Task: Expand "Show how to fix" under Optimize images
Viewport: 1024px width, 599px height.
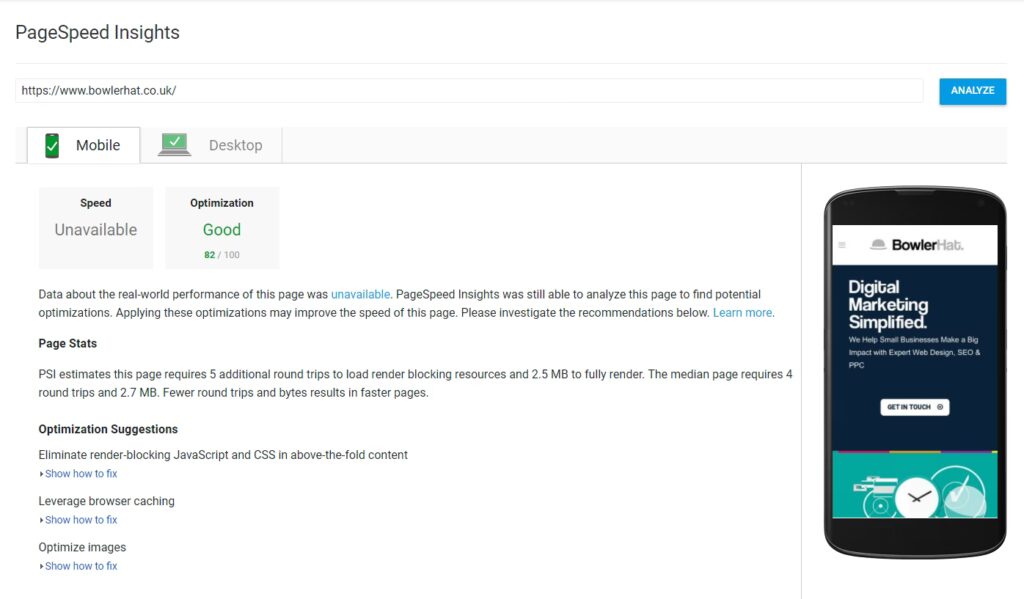Action: point(80,566)
